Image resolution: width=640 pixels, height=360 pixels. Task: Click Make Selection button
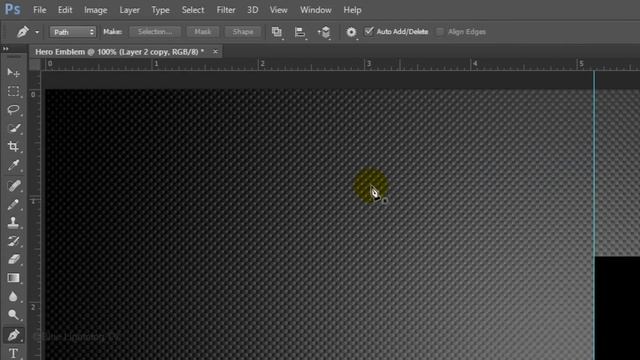155,32
